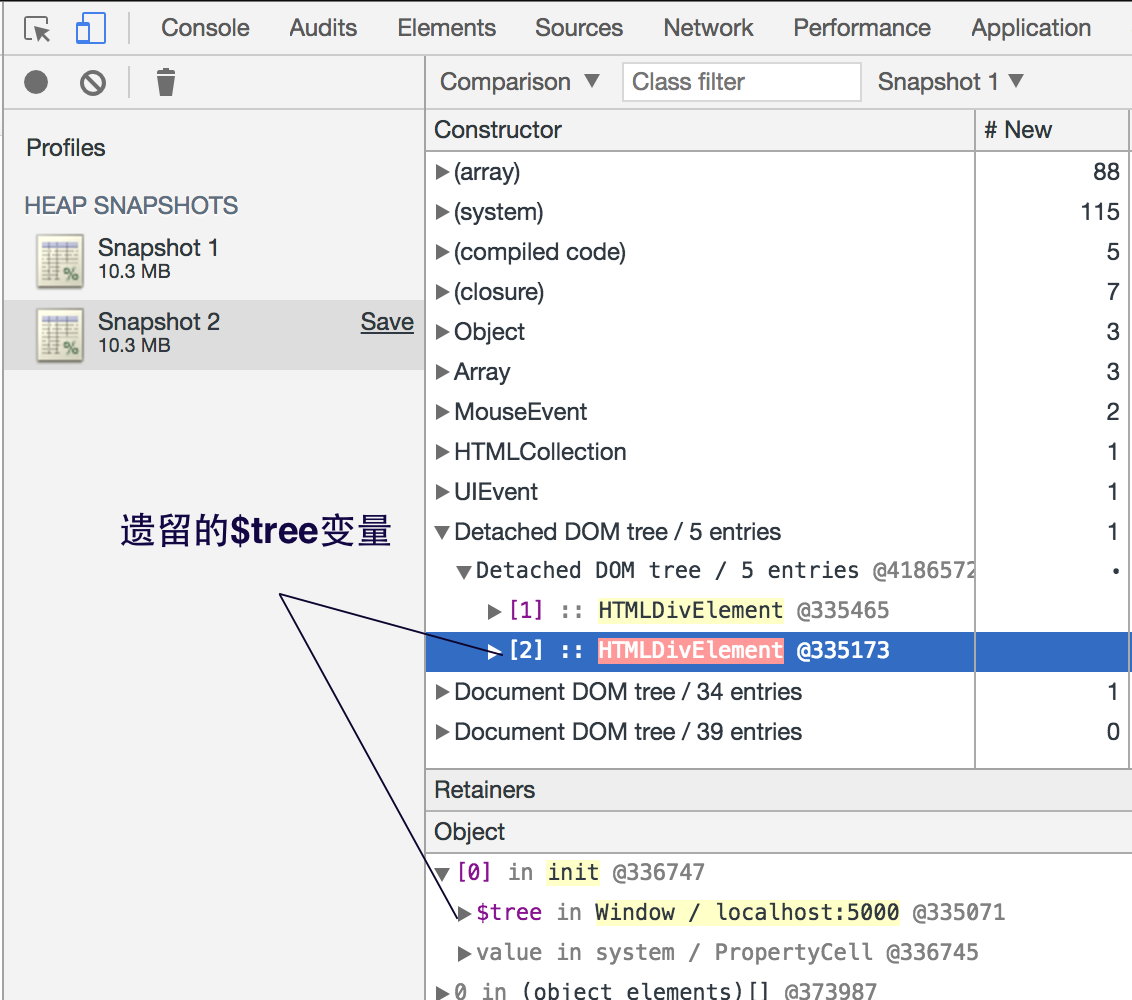Collapse the [0] in init retainer
The height and width of the screenshot is (1000, 1132).
(442, 874)
